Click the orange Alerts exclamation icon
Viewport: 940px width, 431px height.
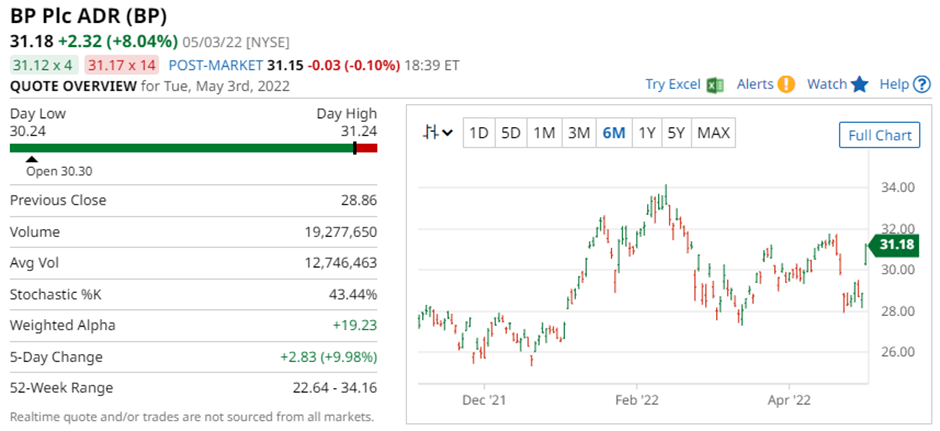point(786,85)
